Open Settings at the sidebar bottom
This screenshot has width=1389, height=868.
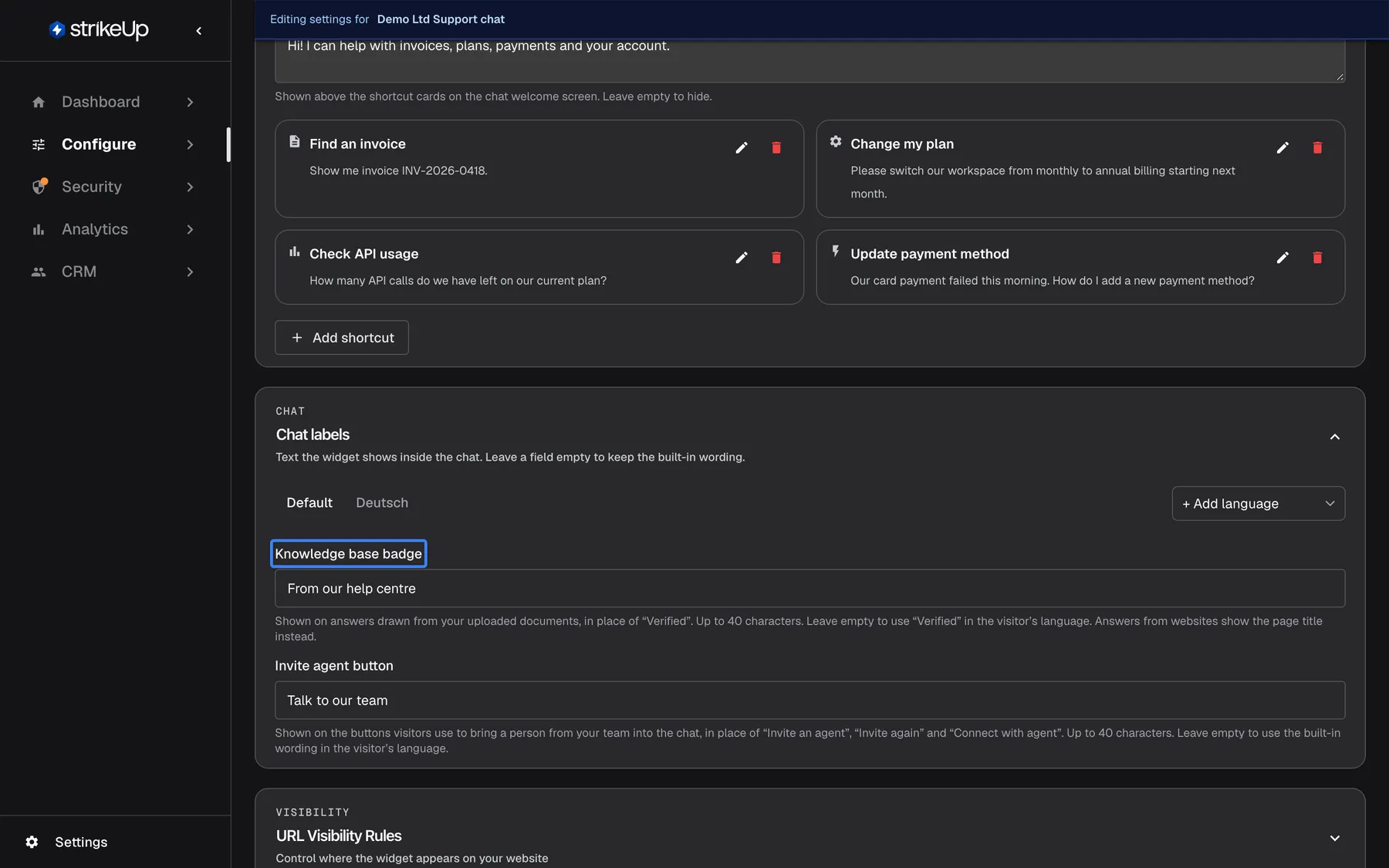pyautogui.click(x=81, y=842)
